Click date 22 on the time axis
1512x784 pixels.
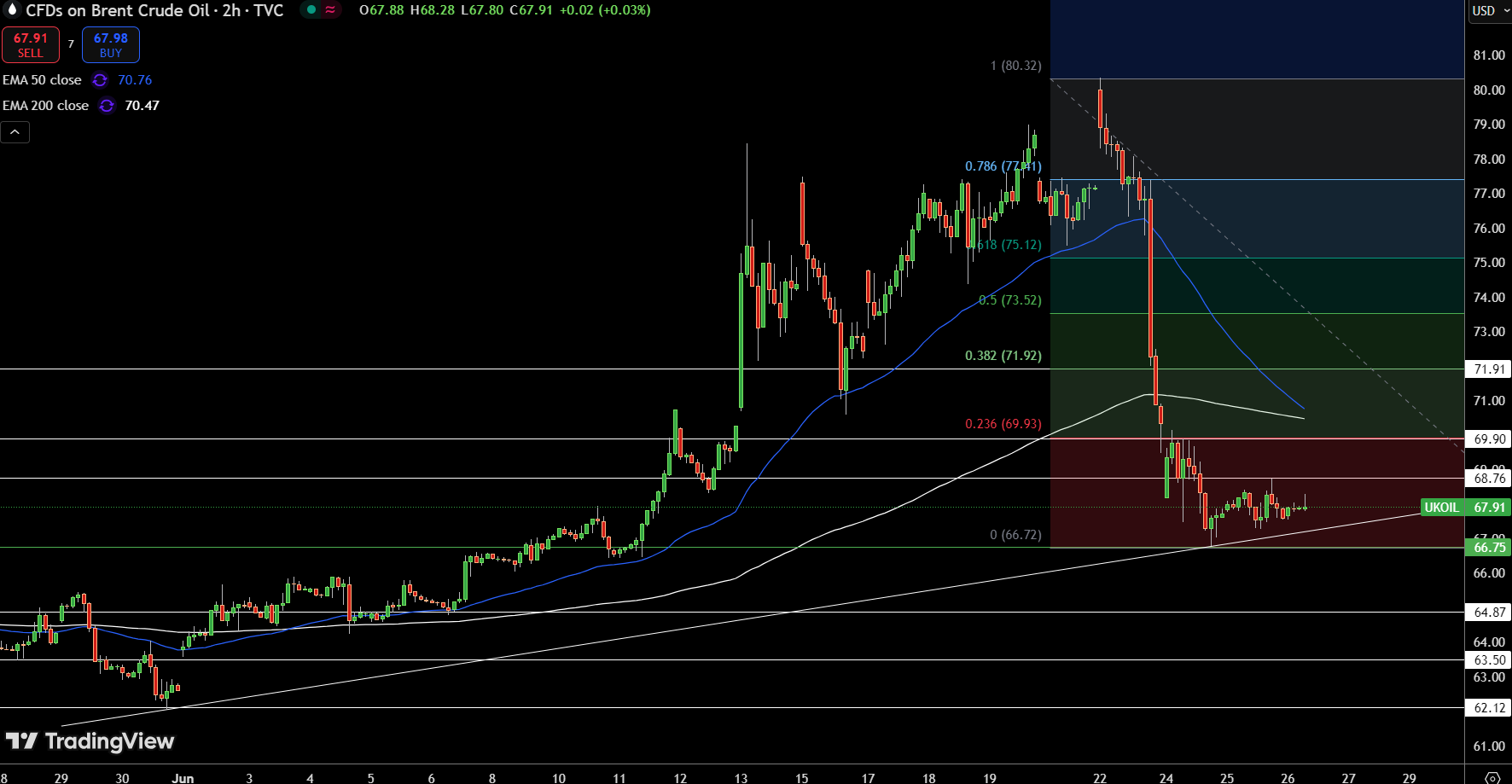pos(1100,778)
